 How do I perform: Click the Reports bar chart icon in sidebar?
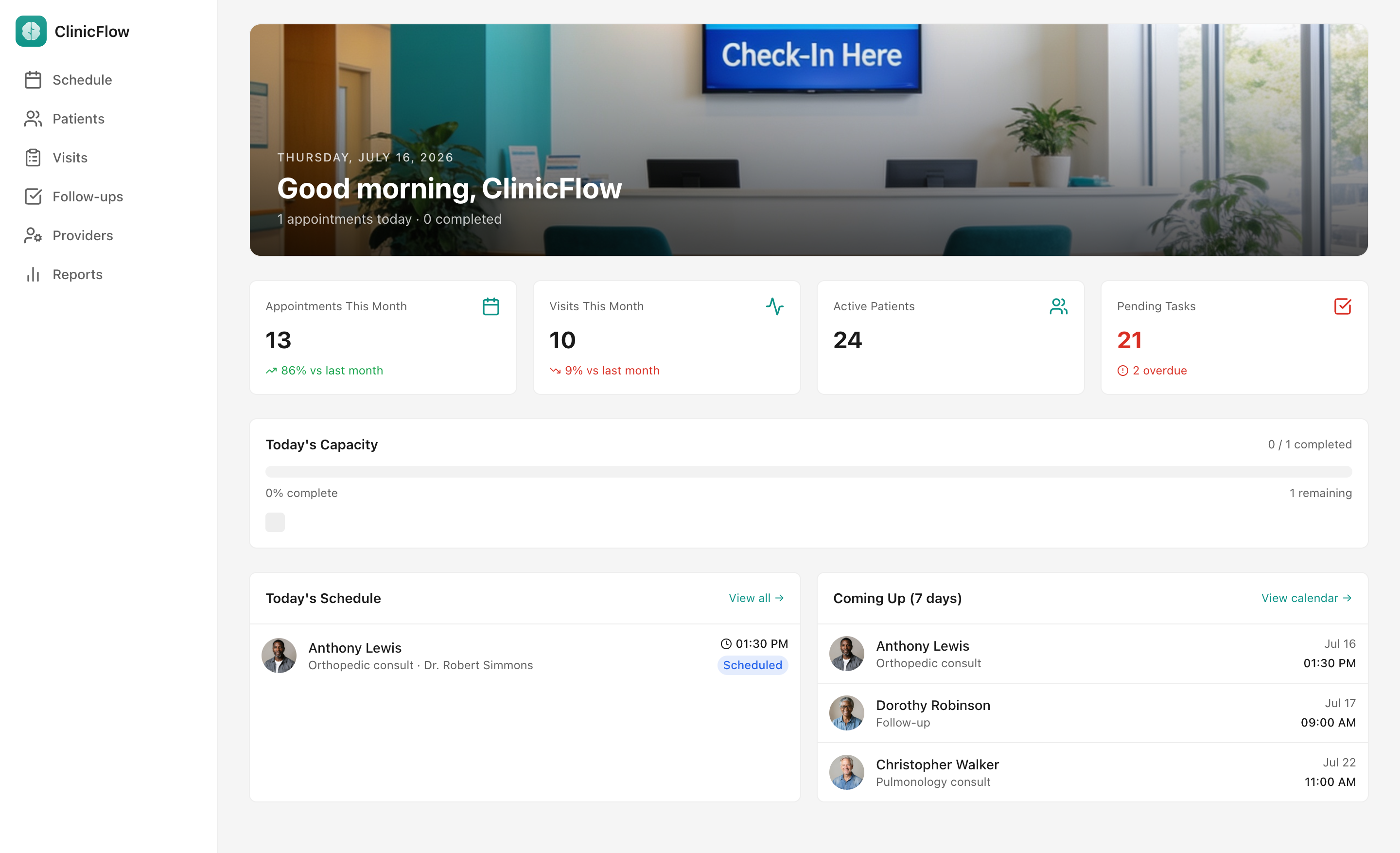33,274
